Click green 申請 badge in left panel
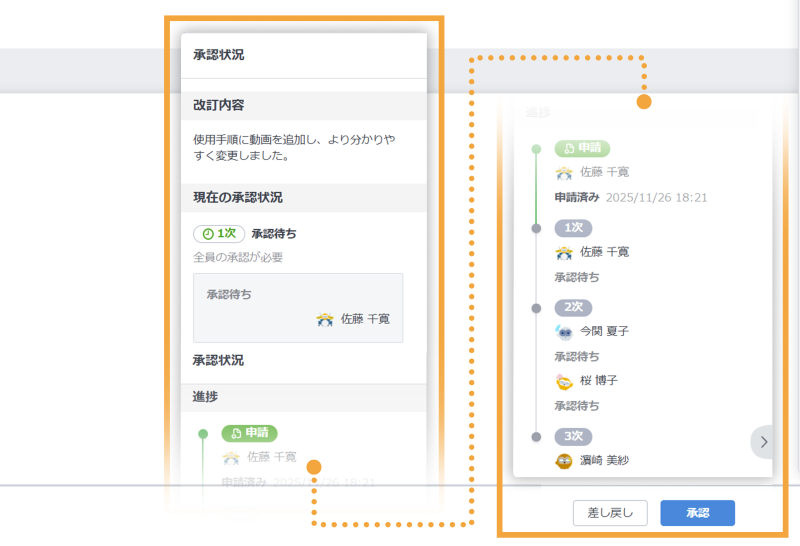This screenshot has width=800, height=546. point(249,433)
